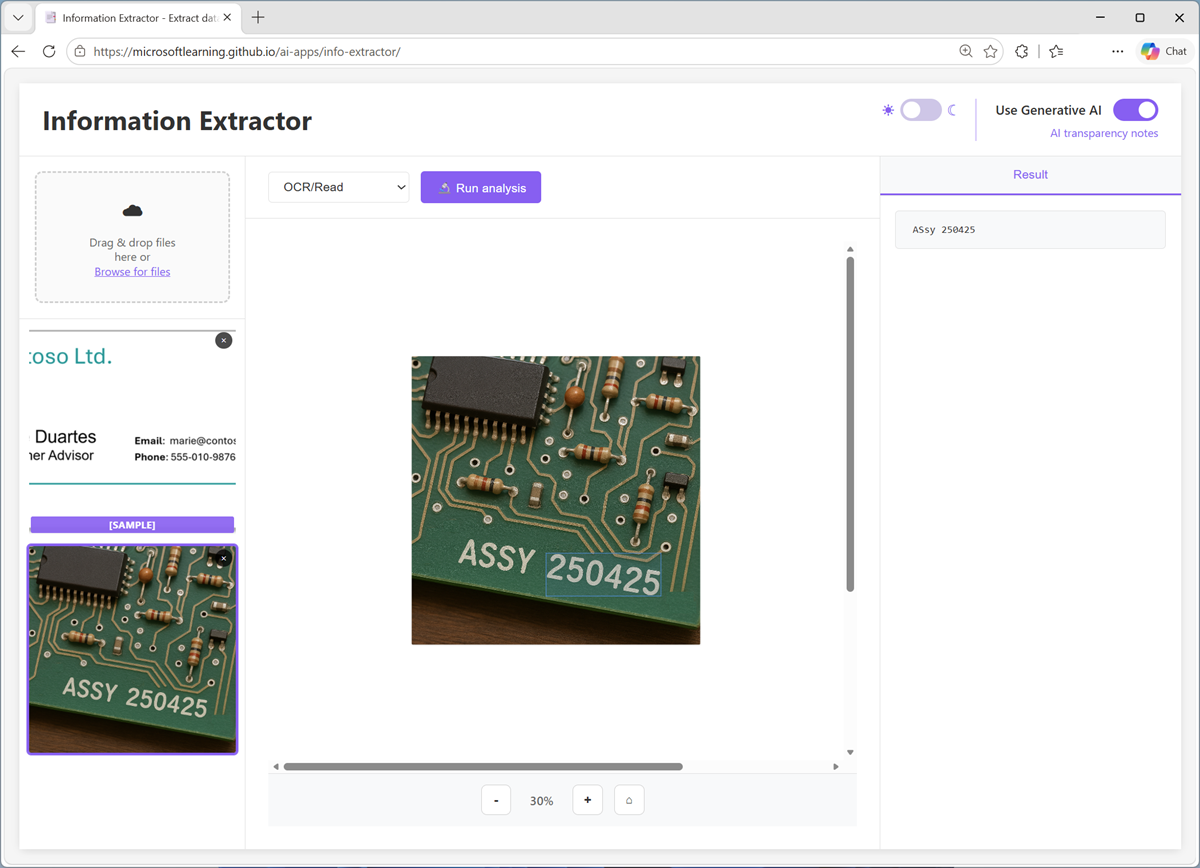The width and height of the screenshot is (1200, 868).
Task: Click the viewer horizontal scrollbar thumb
Action: click(x=483, y=767)
